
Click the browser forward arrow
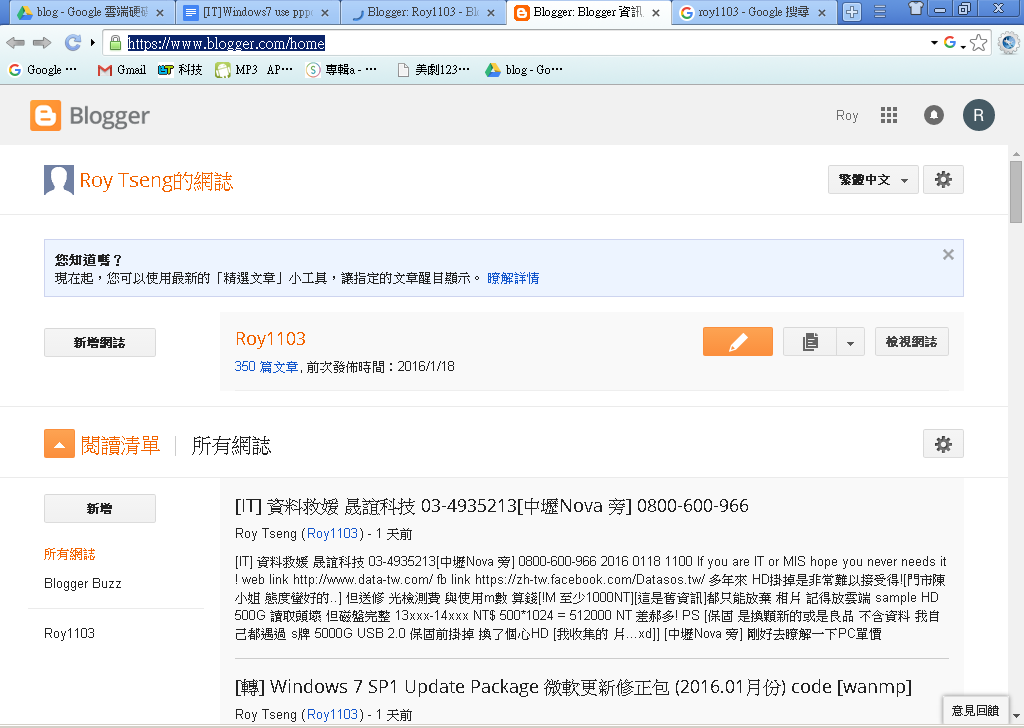coord(42,43)
